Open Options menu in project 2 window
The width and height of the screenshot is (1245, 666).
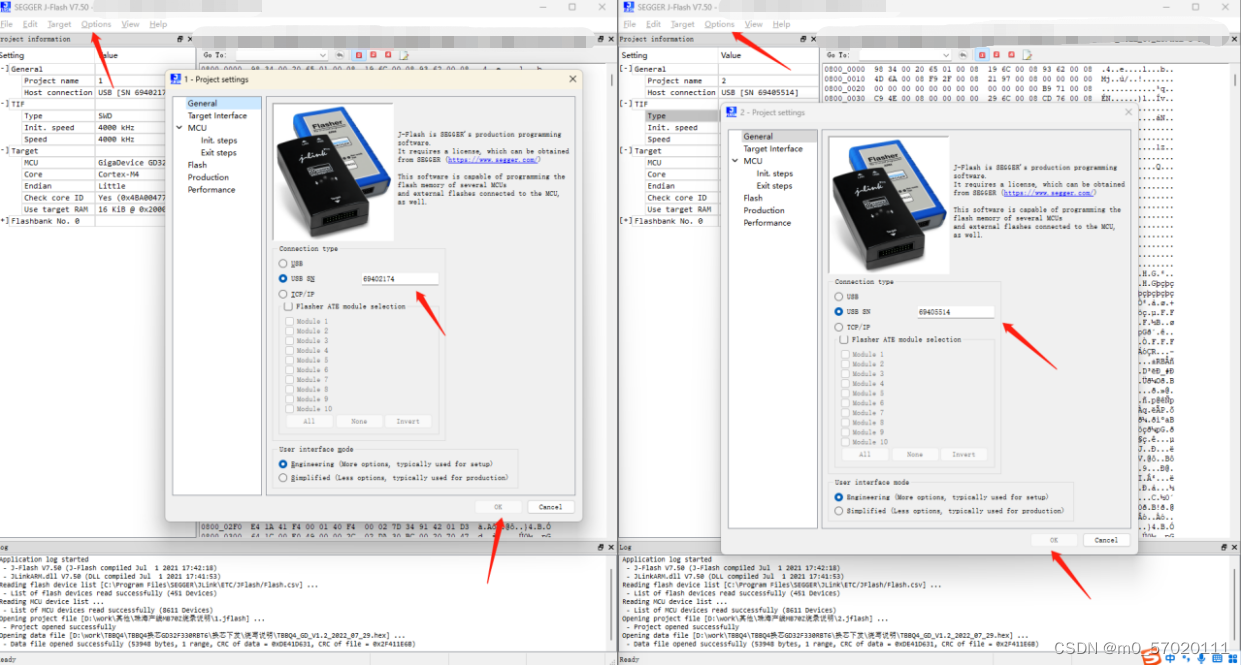tap(719, 24)
